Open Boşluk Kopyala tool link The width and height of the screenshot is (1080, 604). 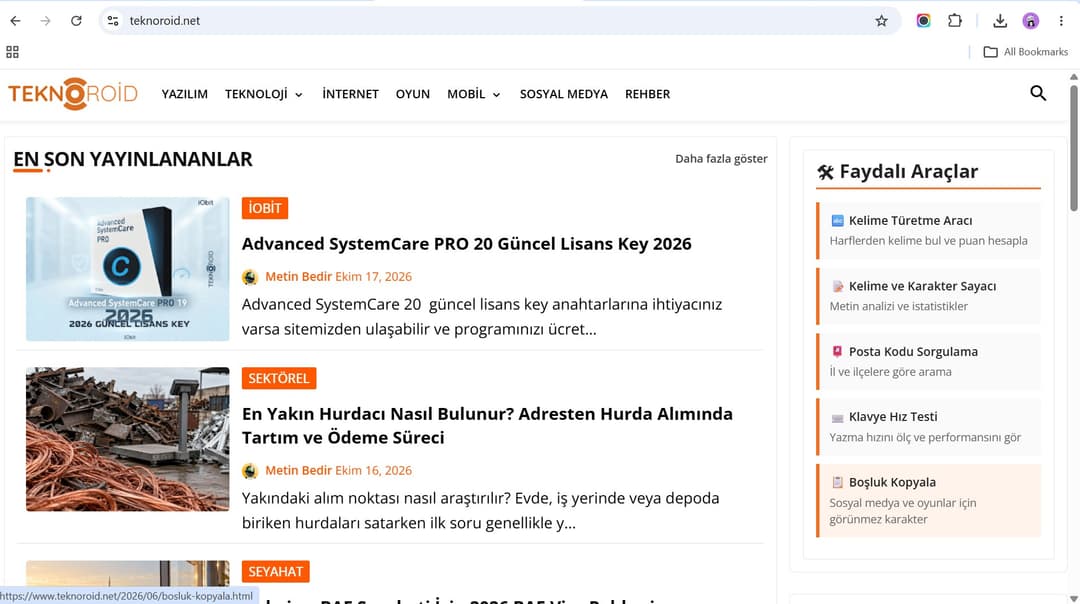tap(928, 501)
